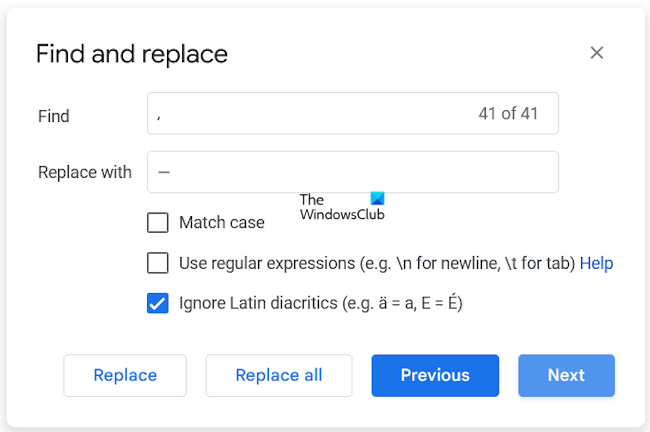Viewport: 650px width, 432px height.
Task: Click into the Find text field
Action: point(310,114)
